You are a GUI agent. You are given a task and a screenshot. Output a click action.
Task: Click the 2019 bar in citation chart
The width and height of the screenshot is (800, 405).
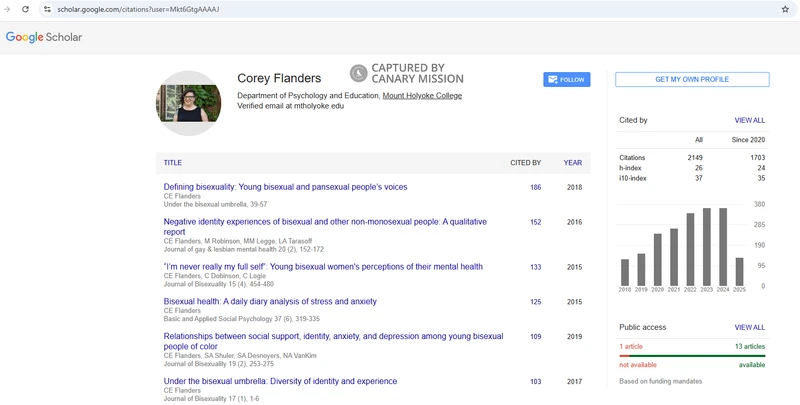[x=641, y=270]
